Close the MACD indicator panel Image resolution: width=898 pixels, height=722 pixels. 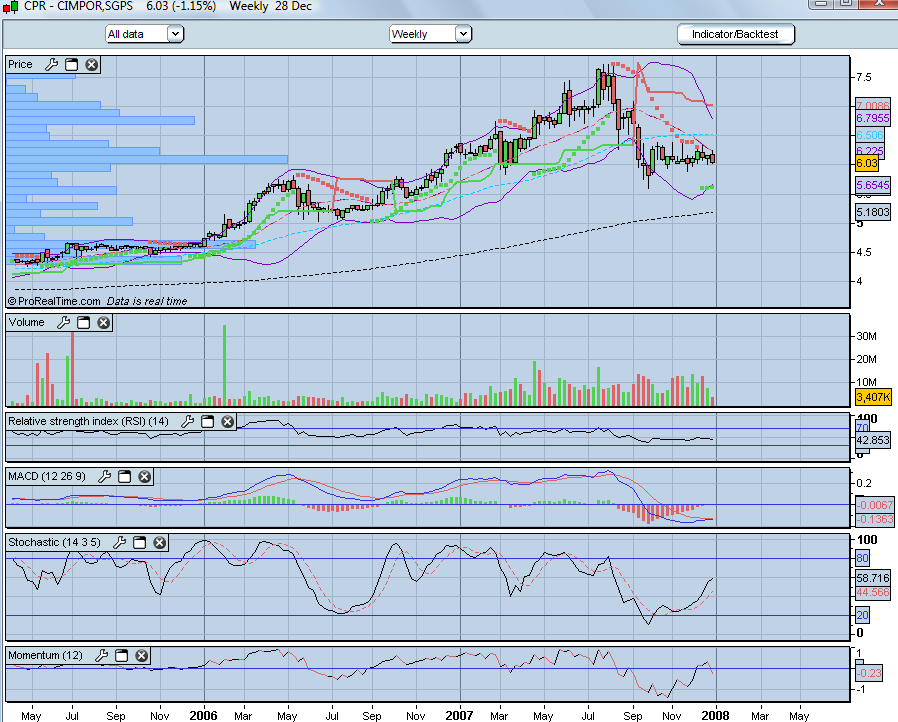(x=144, y=476)
